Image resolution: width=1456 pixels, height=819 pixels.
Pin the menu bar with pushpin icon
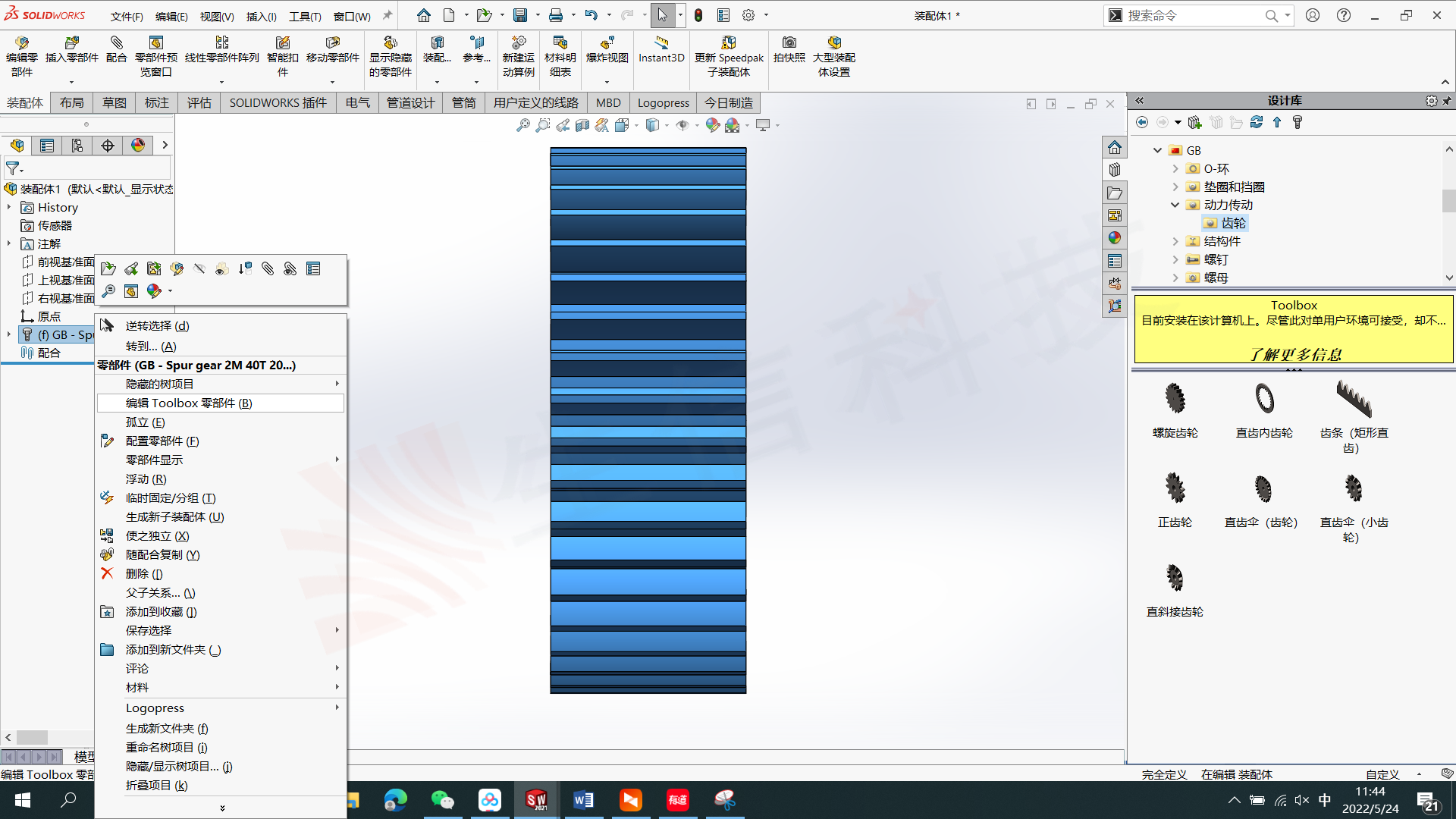[x=388, y=15]
